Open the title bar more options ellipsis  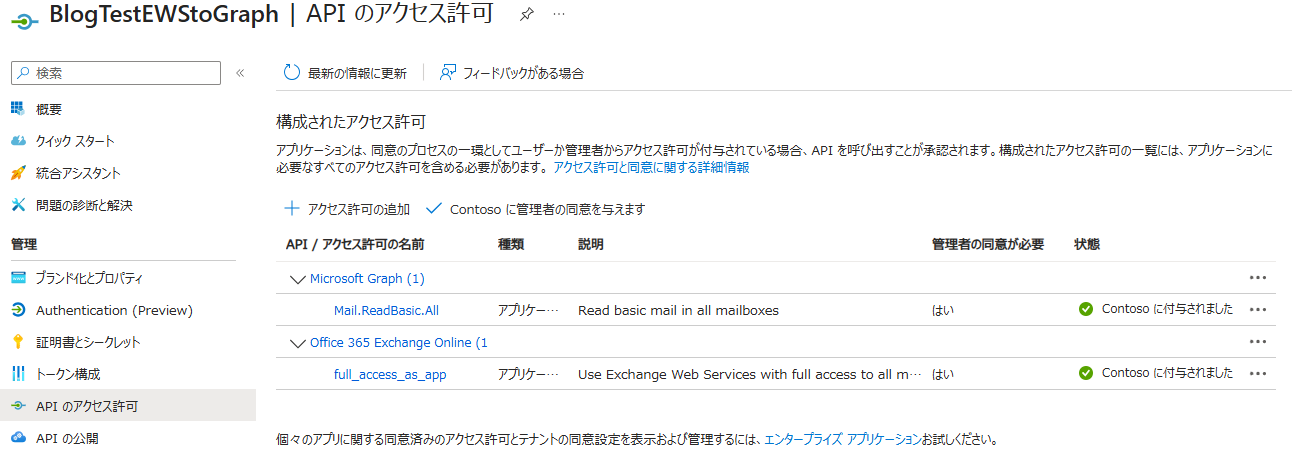[x=559, y=14]
